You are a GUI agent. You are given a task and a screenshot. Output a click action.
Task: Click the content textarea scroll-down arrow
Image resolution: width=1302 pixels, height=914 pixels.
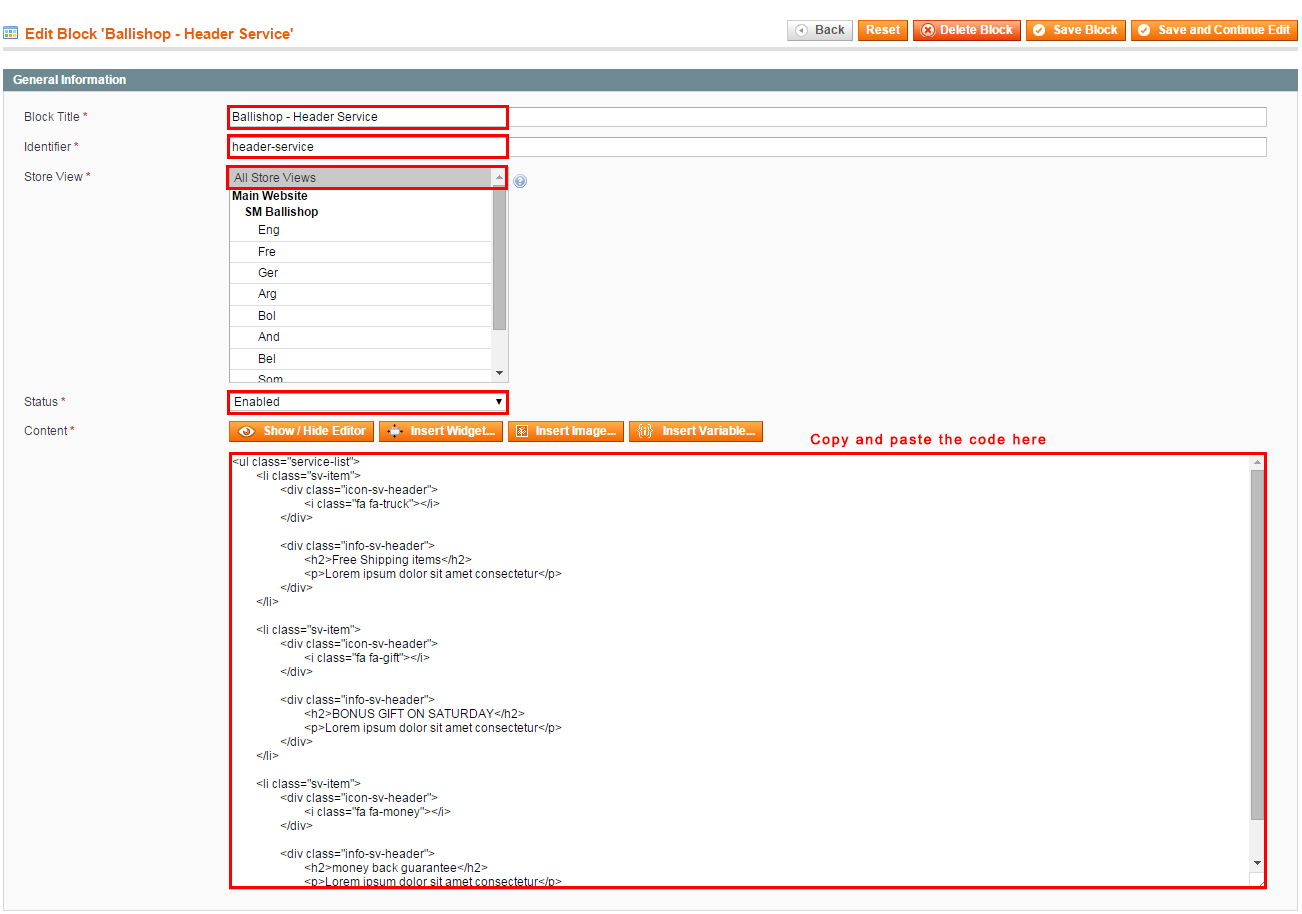coord(1258,863)
